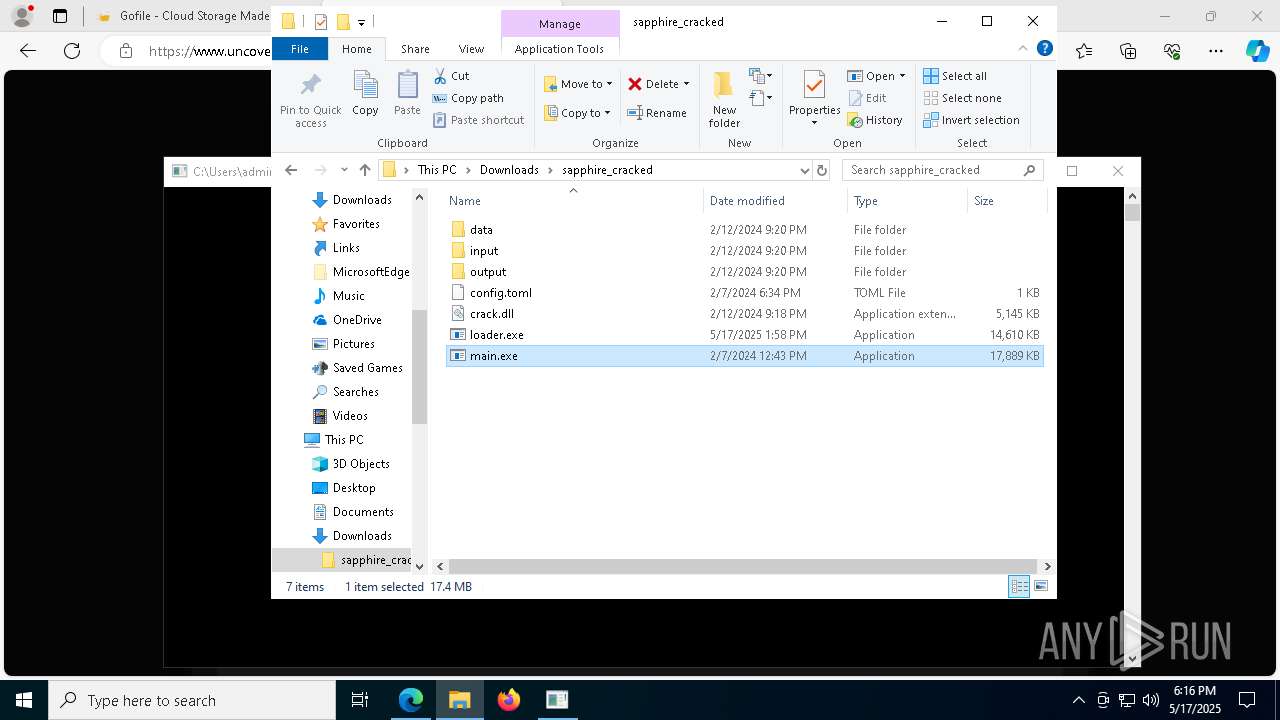Open Microsoft Edge from taskbar
Image resolution: width=1280 pixels, height=720 pixels.
click(411, 700)
